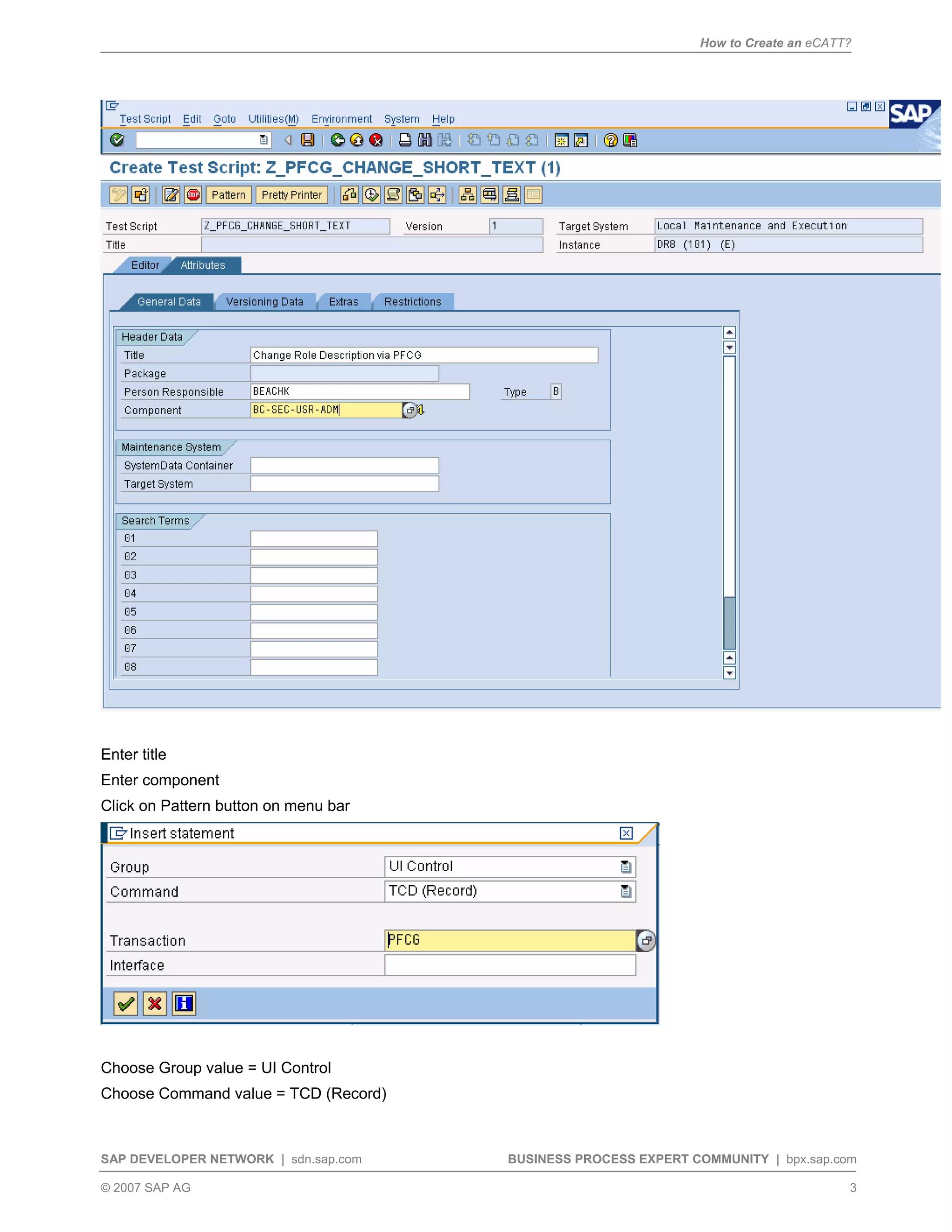
Task: Click the green Back arrow icon
Action: click(337, 140)
